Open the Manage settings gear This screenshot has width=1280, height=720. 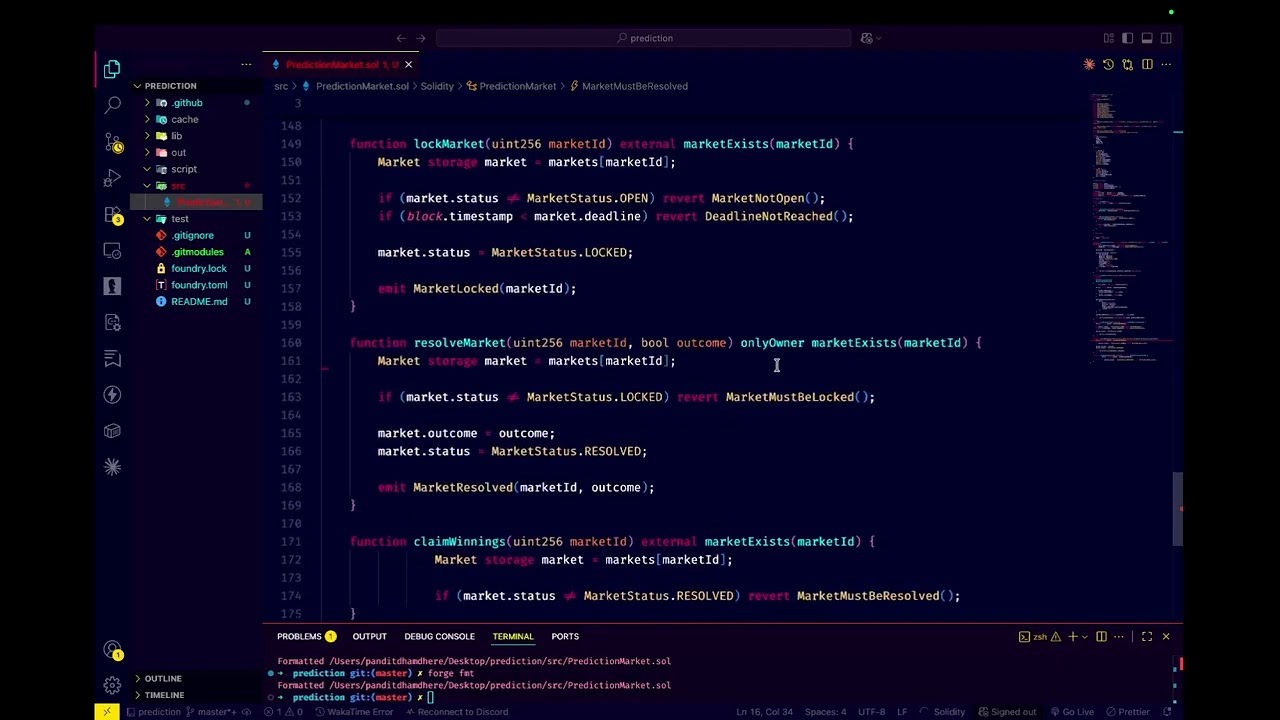pos(112,686)
